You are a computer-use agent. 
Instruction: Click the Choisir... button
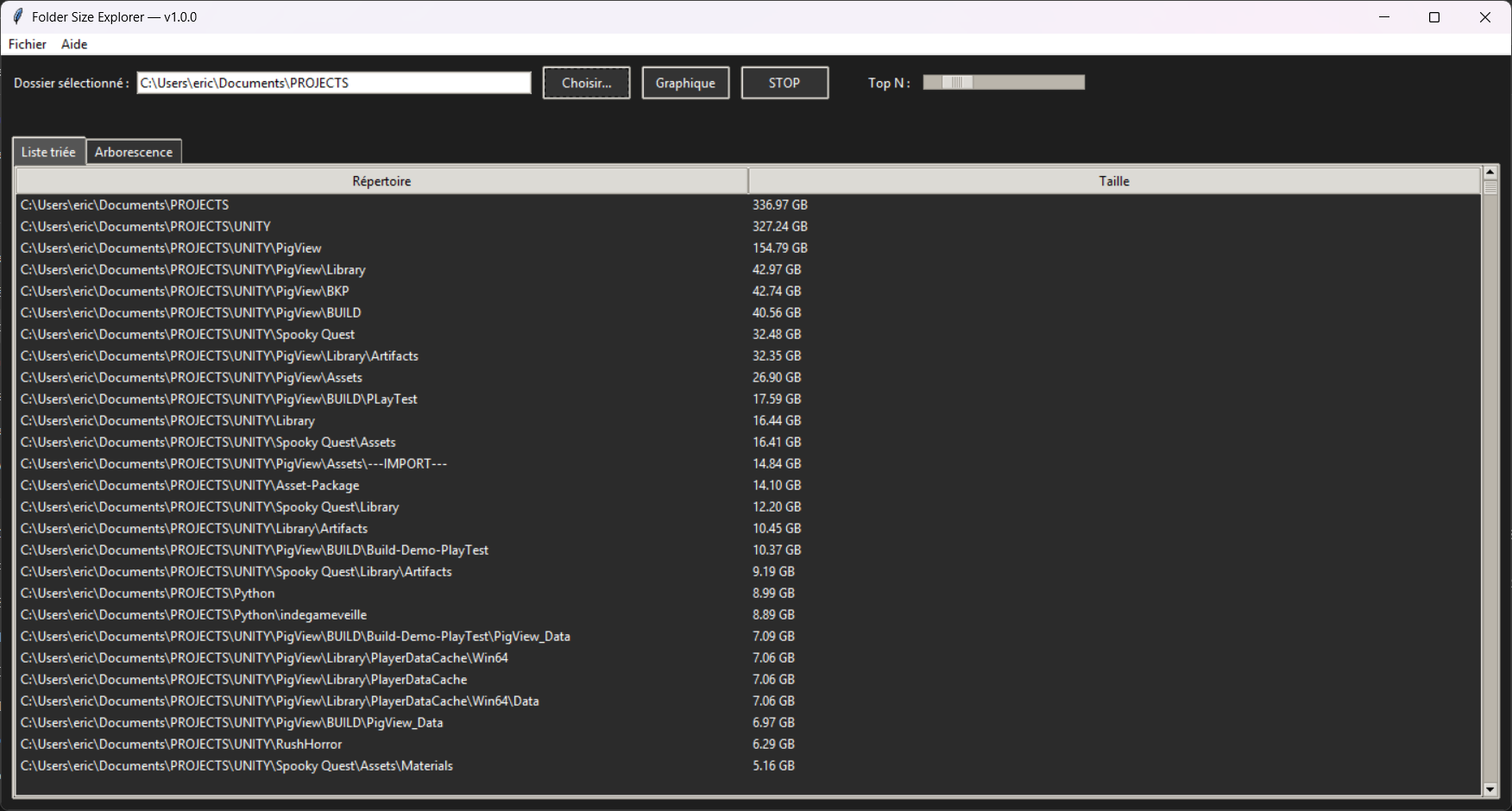pyautogui.click(x=586, y=83)
